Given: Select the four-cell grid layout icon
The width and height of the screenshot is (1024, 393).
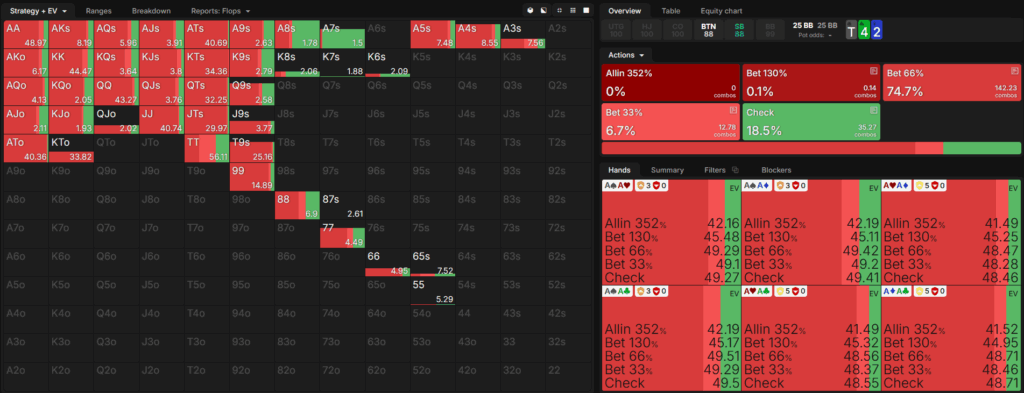Looking at the screenshot, I should [560, 10].
